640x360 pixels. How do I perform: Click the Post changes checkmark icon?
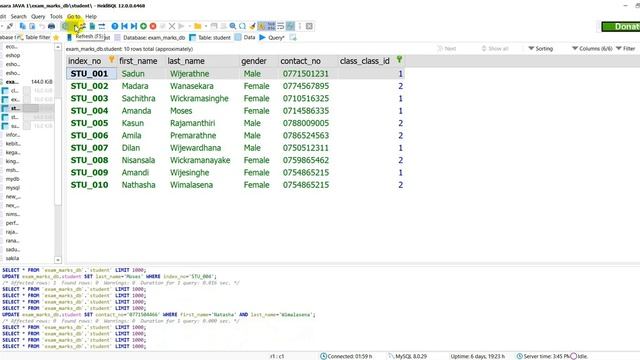(162, 26)
